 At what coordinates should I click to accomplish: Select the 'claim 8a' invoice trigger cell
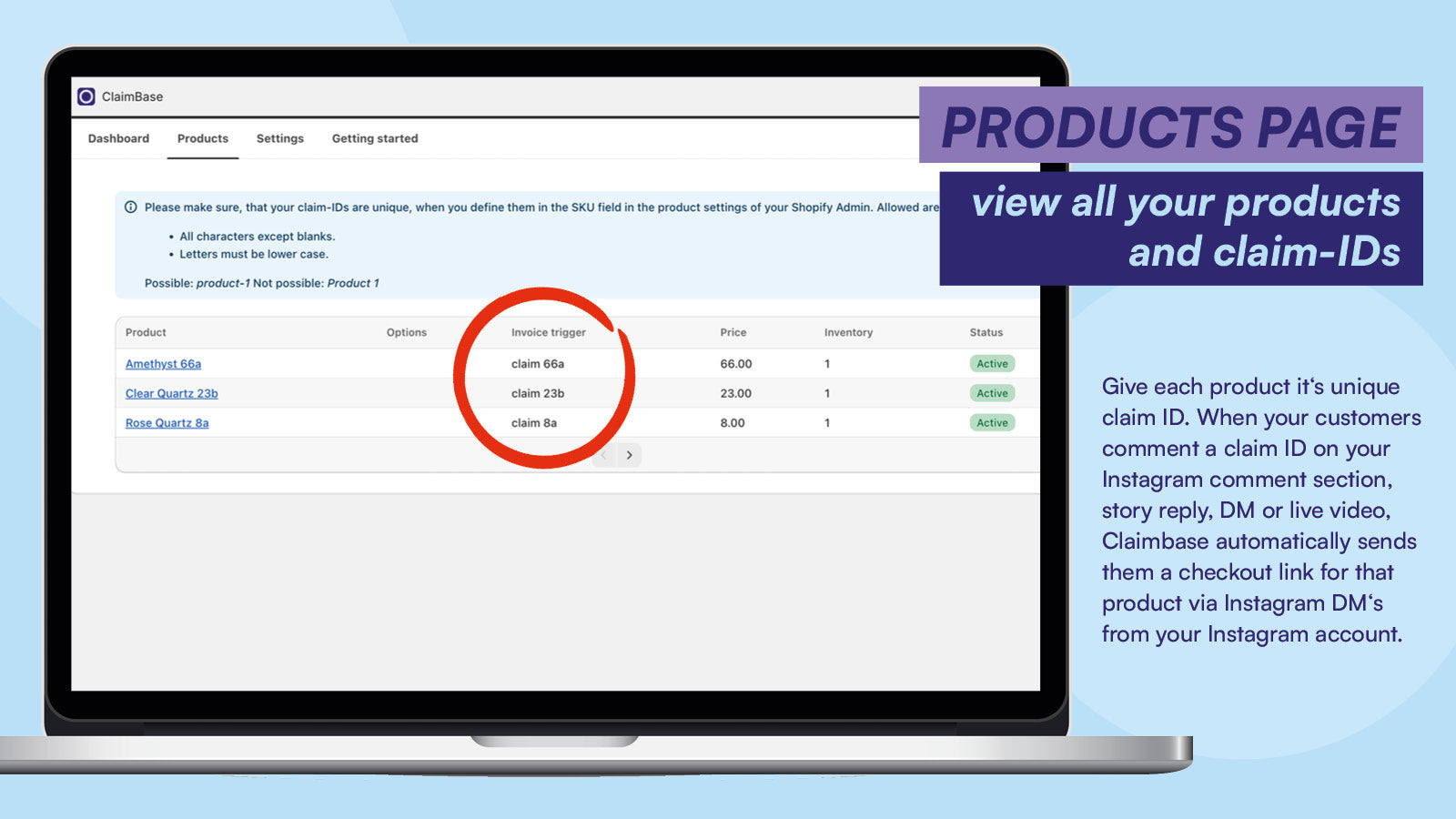[x=534, y=423]
